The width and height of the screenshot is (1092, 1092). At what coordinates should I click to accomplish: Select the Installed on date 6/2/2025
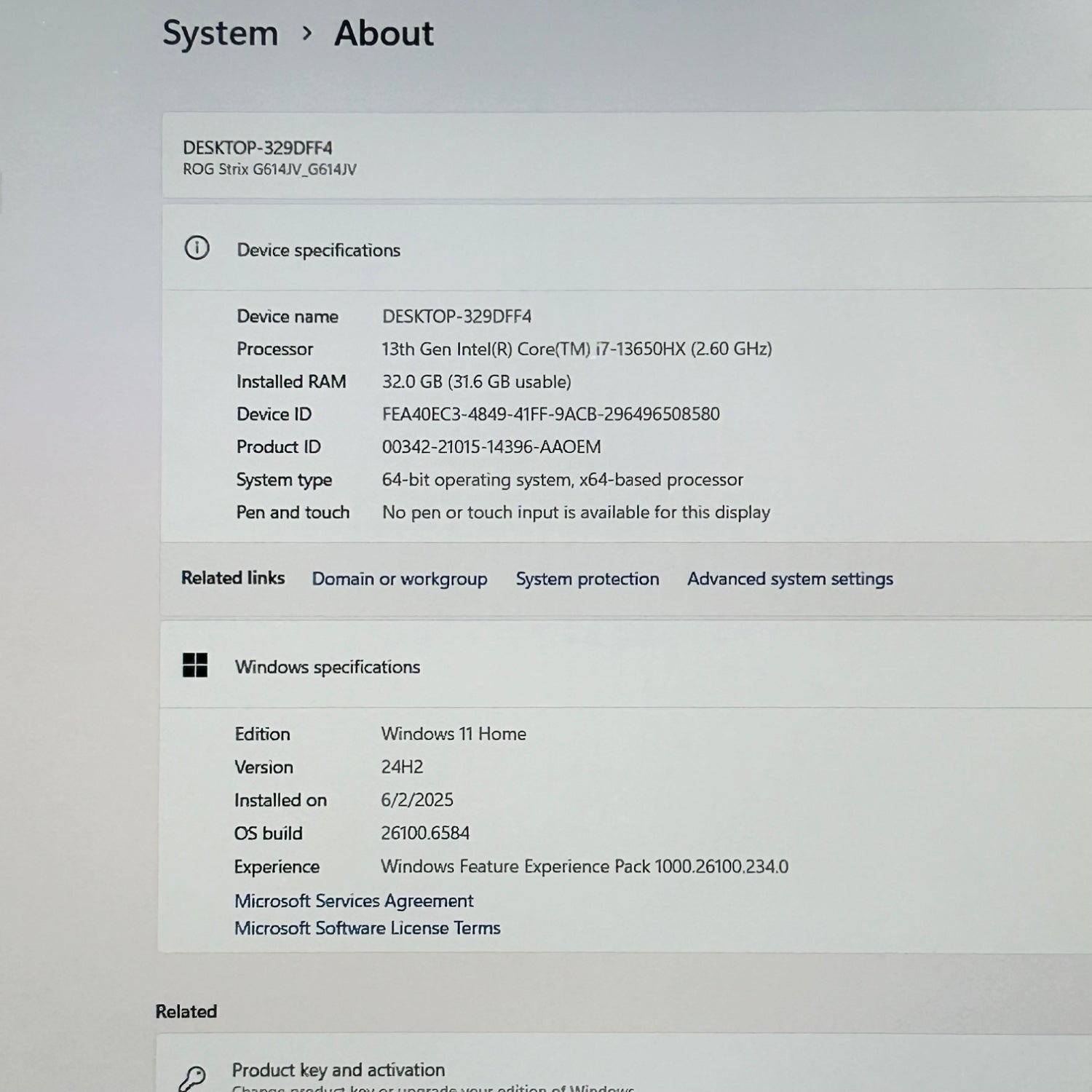click(417, 800)
